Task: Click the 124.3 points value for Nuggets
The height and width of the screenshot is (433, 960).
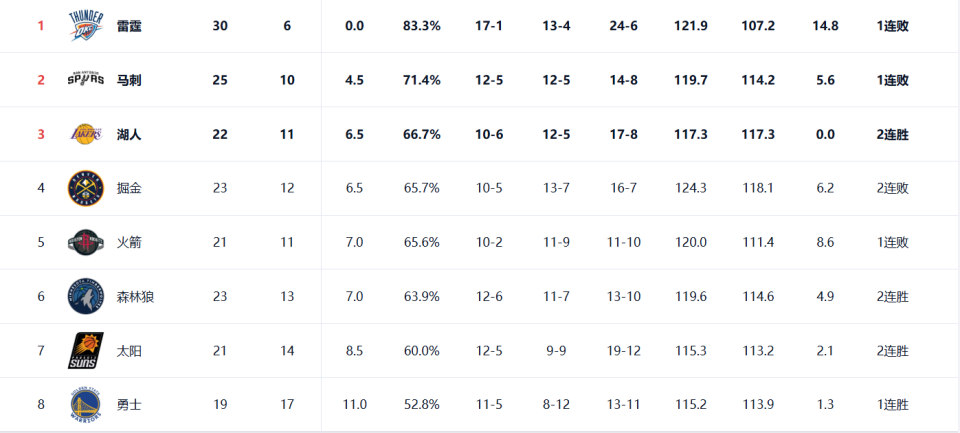Action: coord(691,188)
